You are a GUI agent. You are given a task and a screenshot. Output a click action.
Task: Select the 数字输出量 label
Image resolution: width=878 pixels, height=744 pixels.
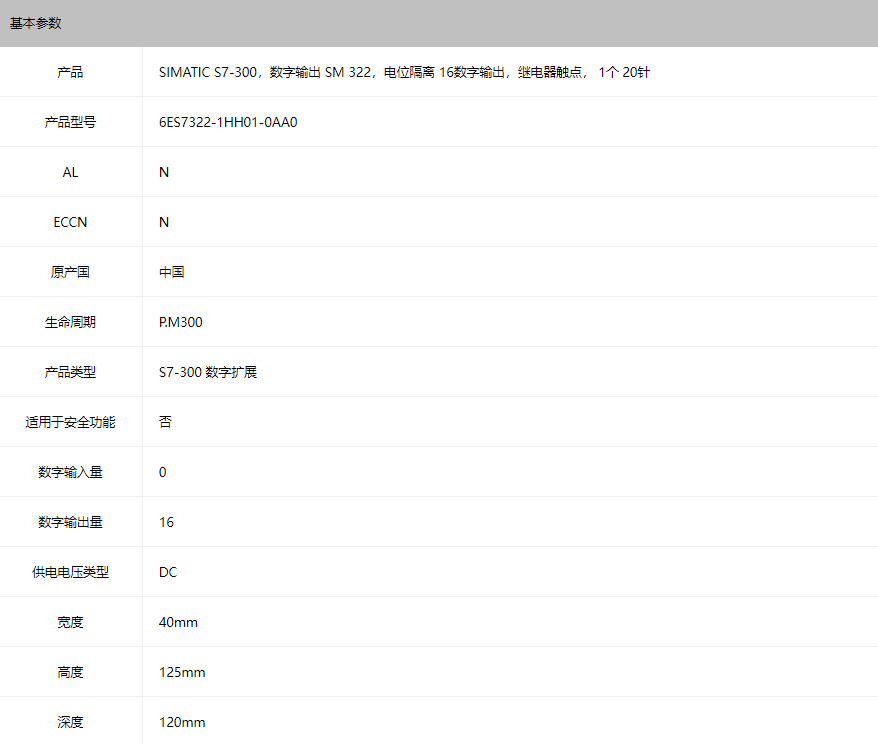pos(70,522)
